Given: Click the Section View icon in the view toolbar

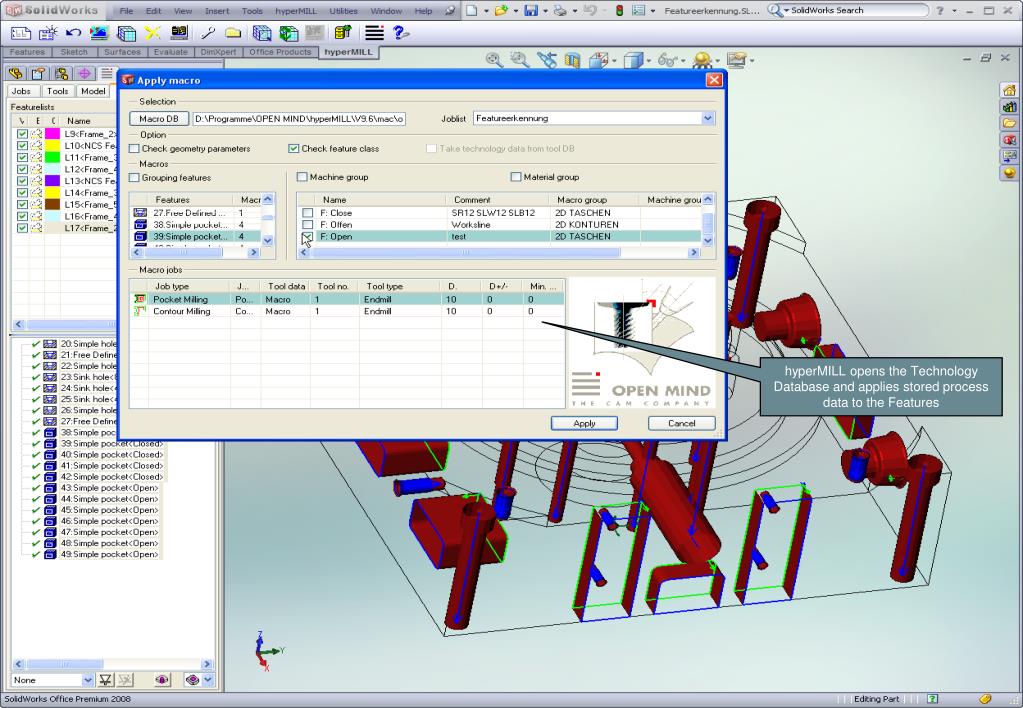Looking at the screenshot, I should click(572, 61).
